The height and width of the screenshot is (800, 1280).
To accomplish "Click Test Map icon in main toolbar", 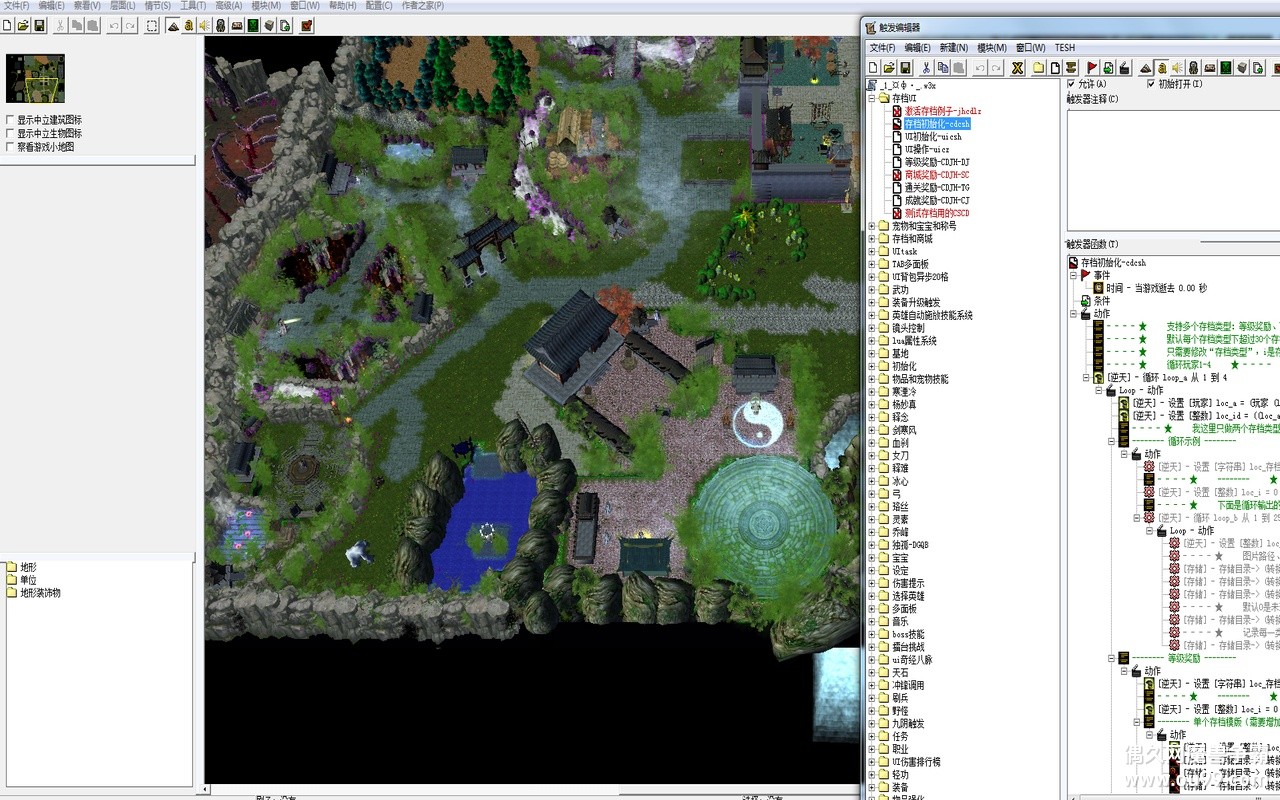I will pos(306,25).
